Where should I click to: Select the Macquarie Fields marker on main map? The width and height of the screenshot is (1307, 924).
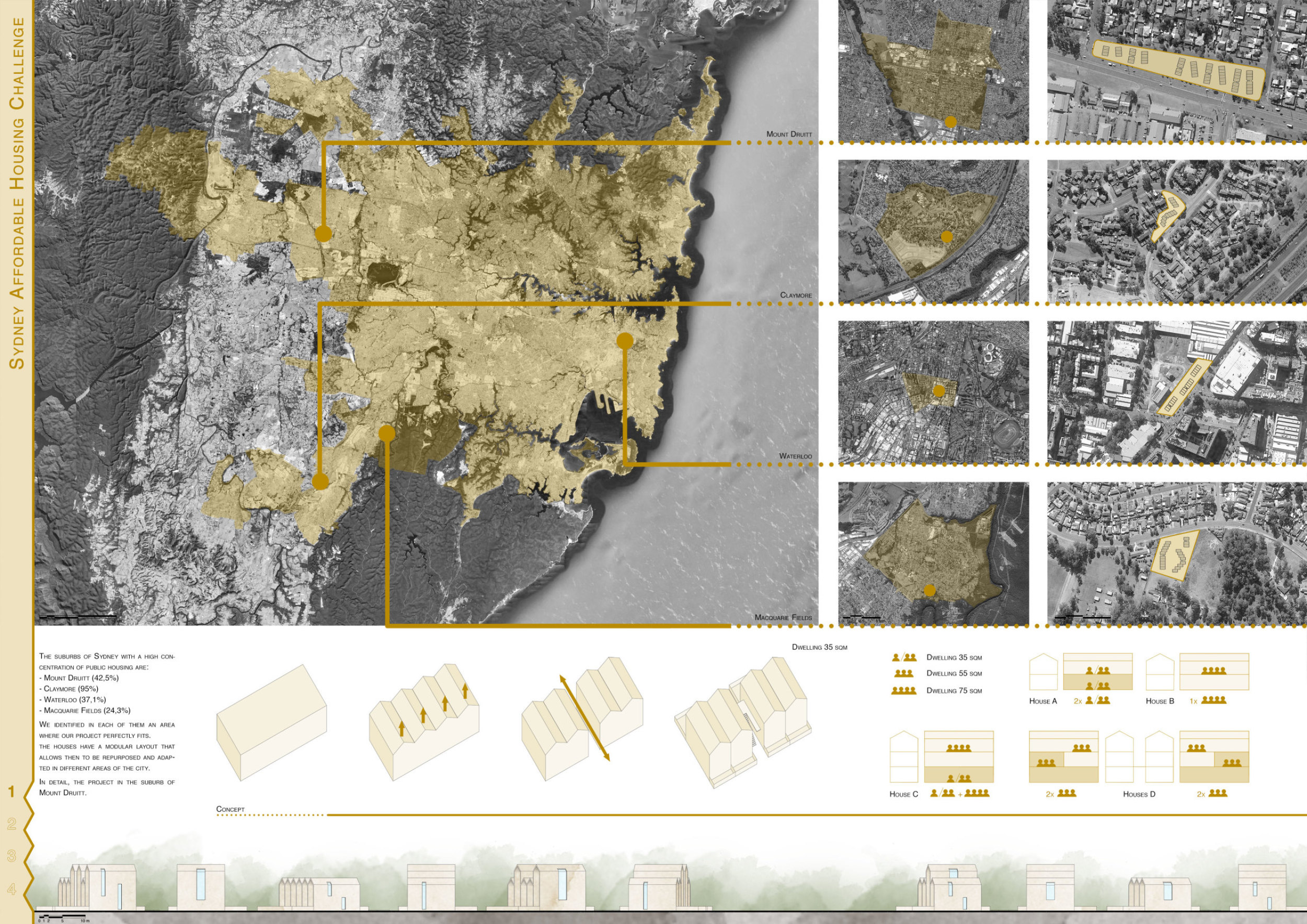tap(386, 434)
